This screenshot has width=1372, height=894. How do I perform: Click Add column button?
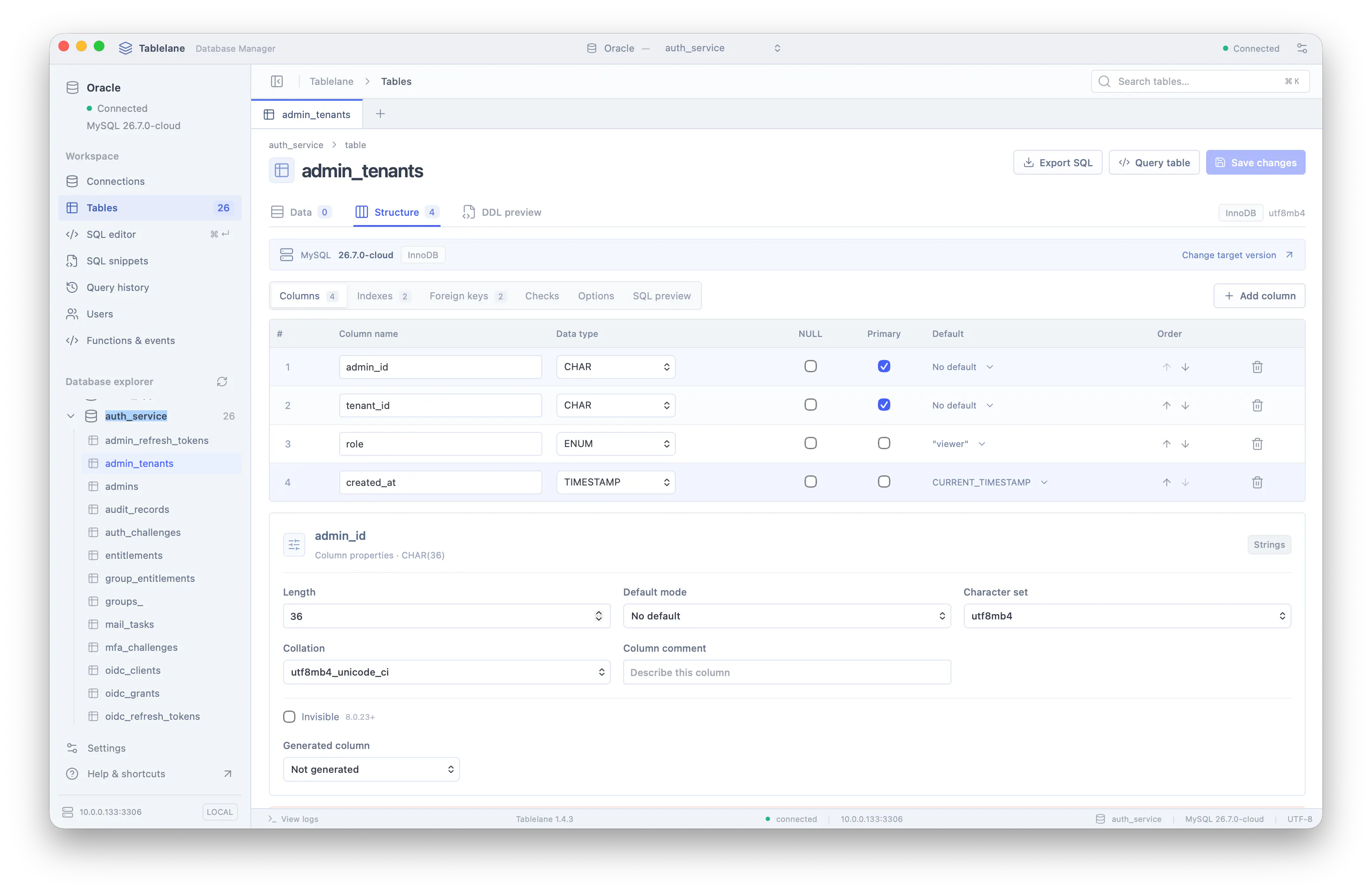(1259, 296)
